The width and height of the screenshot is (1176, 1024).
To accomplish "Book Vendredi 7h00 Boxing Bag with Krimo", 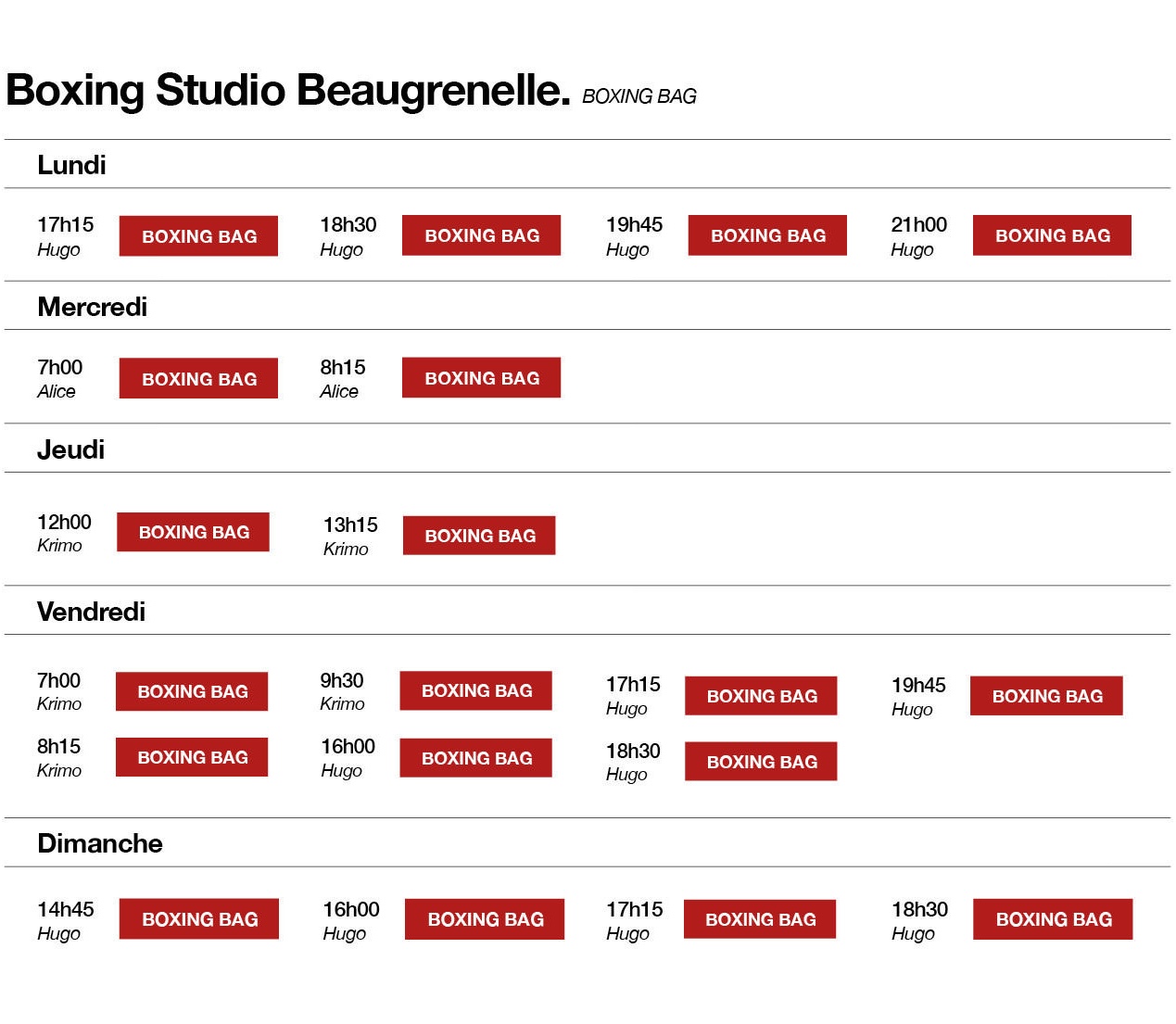I will tap(192, 691).
